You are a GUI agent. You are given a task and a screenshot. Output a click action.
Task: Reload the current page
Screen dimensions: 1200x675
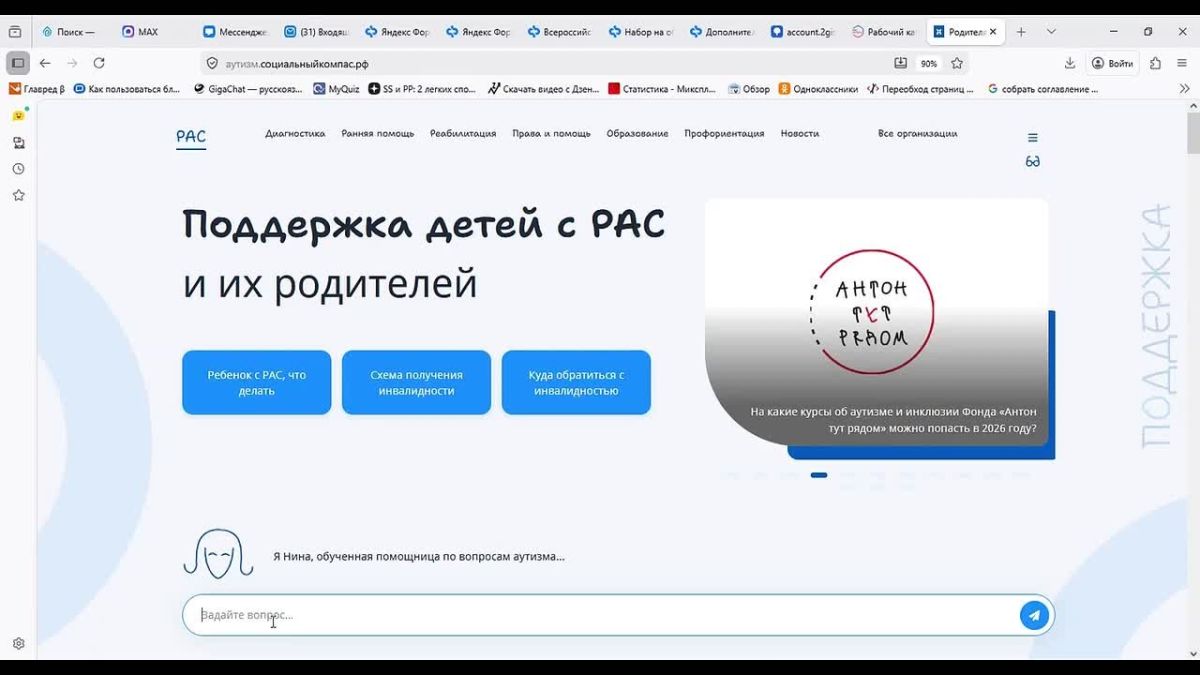click(x=99, y=63)
